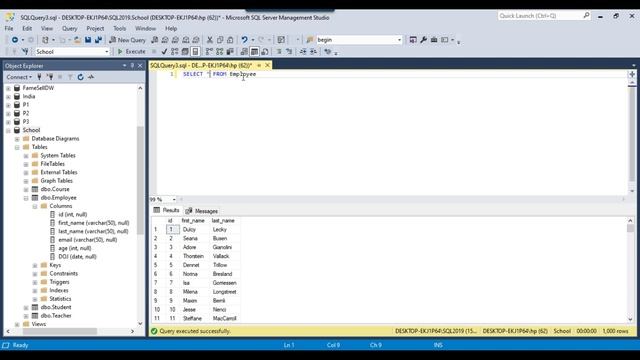The height and width of the screenshot is (360, 640).
Task: Click the Change Connection icon left of School dropdown
Action: pyautogui.click(x=25, y=51)
